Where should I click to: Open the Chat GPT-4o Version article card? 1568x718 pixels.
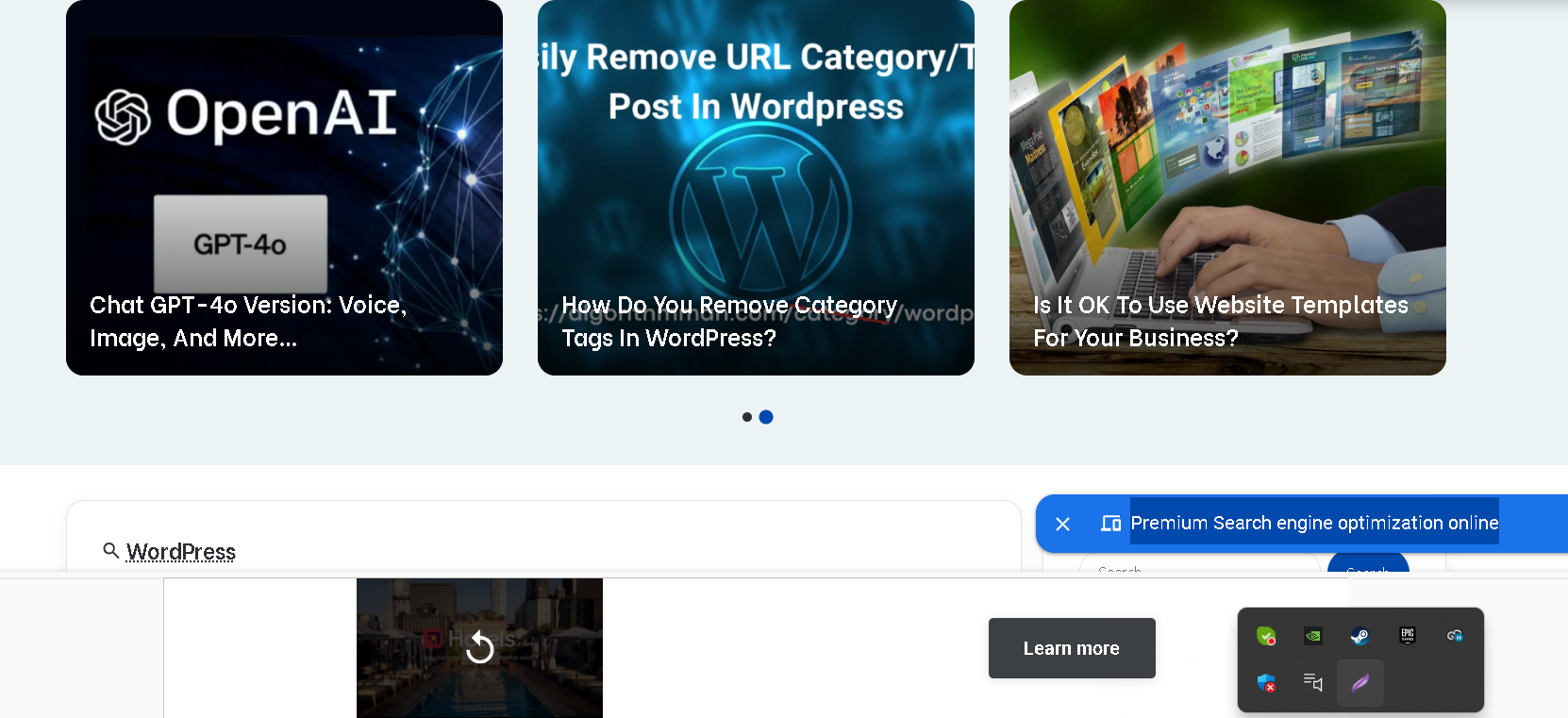pos(284,188)
